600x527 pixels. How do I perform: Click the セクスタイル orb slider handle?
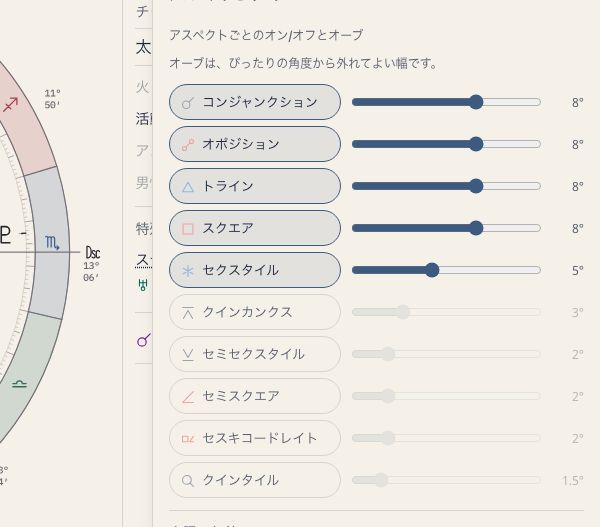[432, 270]
